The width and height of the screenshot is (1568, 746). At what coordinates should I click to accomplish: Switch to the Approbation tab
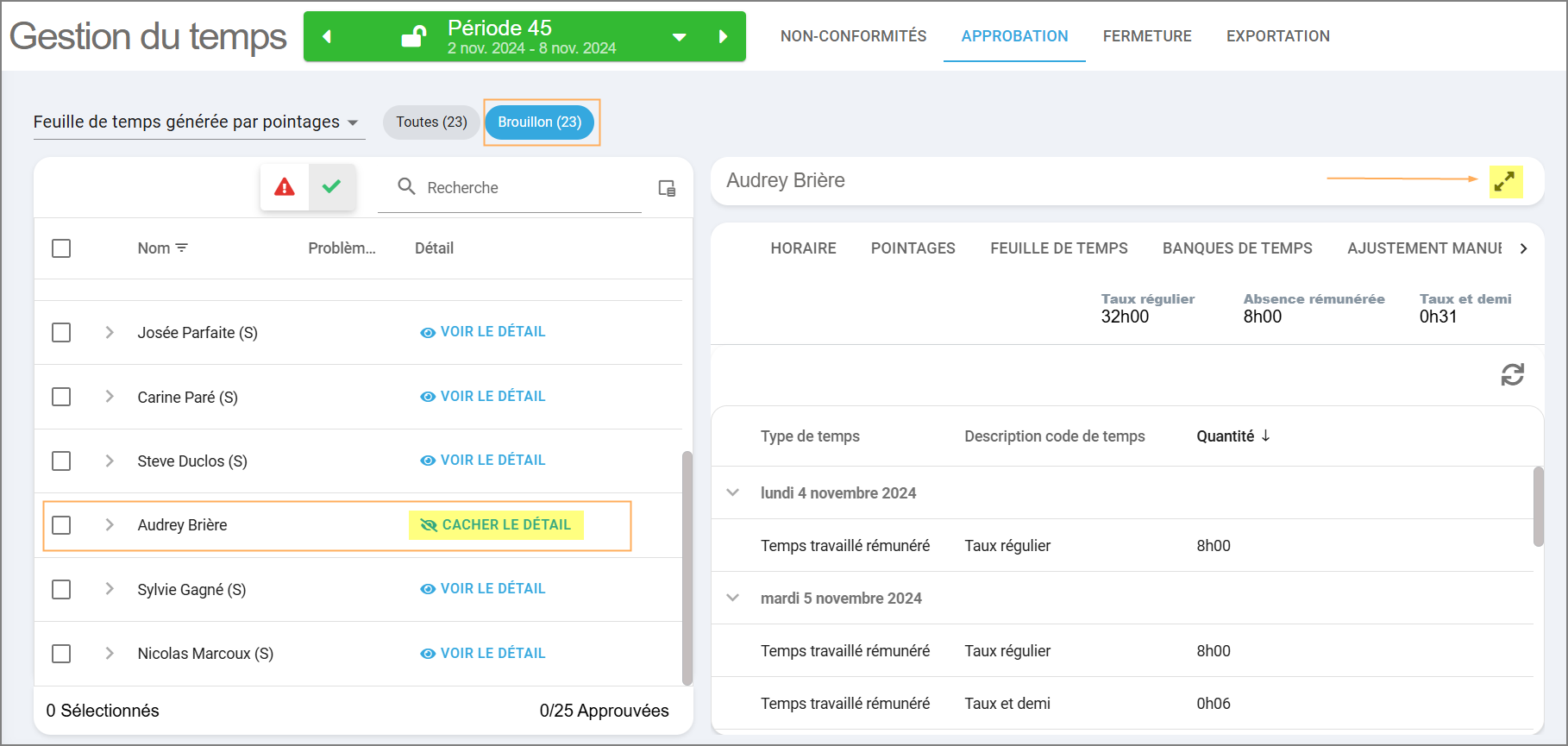(1014, 36)
